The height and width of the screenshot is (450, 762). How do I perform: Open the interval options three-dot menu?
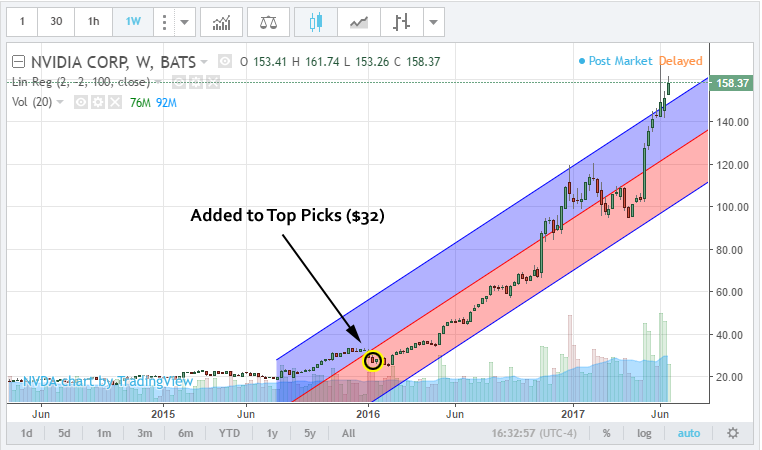coord(164,22)
